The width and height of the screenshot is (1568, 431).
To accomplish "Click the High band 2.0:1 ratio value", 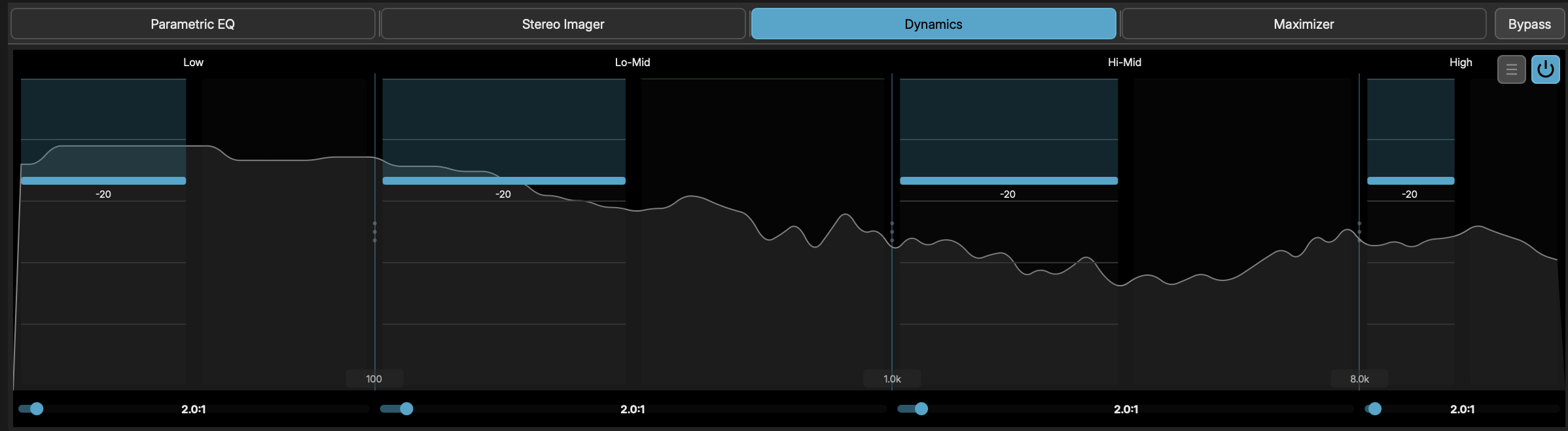I will pos(1463,409).
